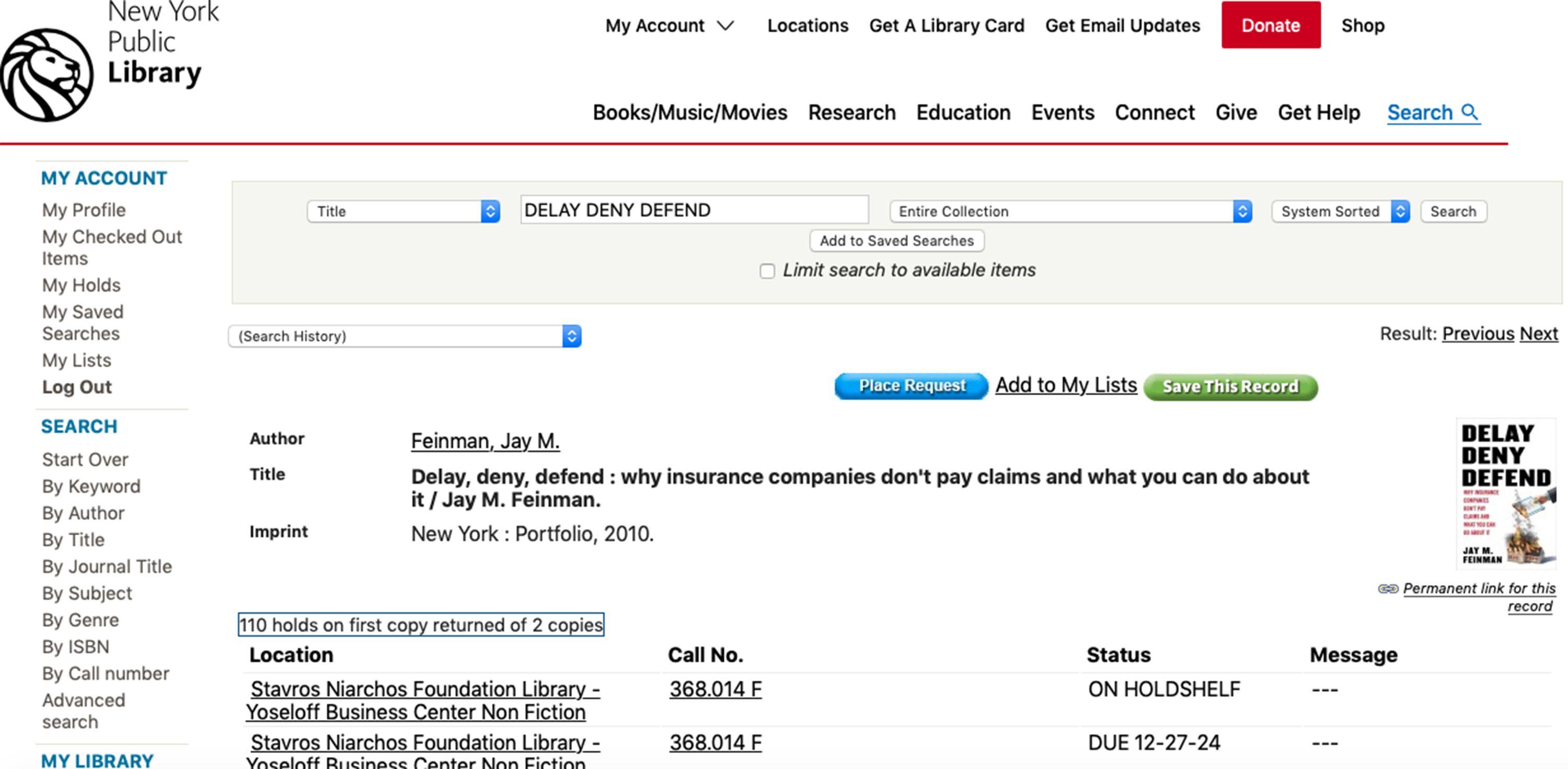The image size is (1568, 769).
Task: Open My Checked Out Items
Action: click(x=112, y=247)
